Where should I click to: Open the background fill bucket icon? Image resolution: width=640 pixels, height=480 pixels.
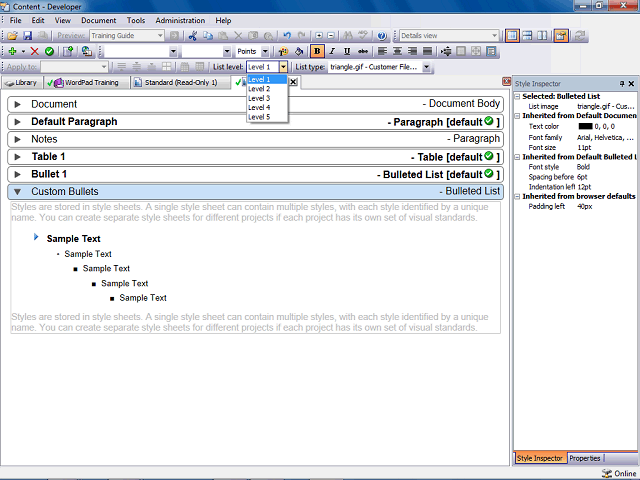point(299,51)
